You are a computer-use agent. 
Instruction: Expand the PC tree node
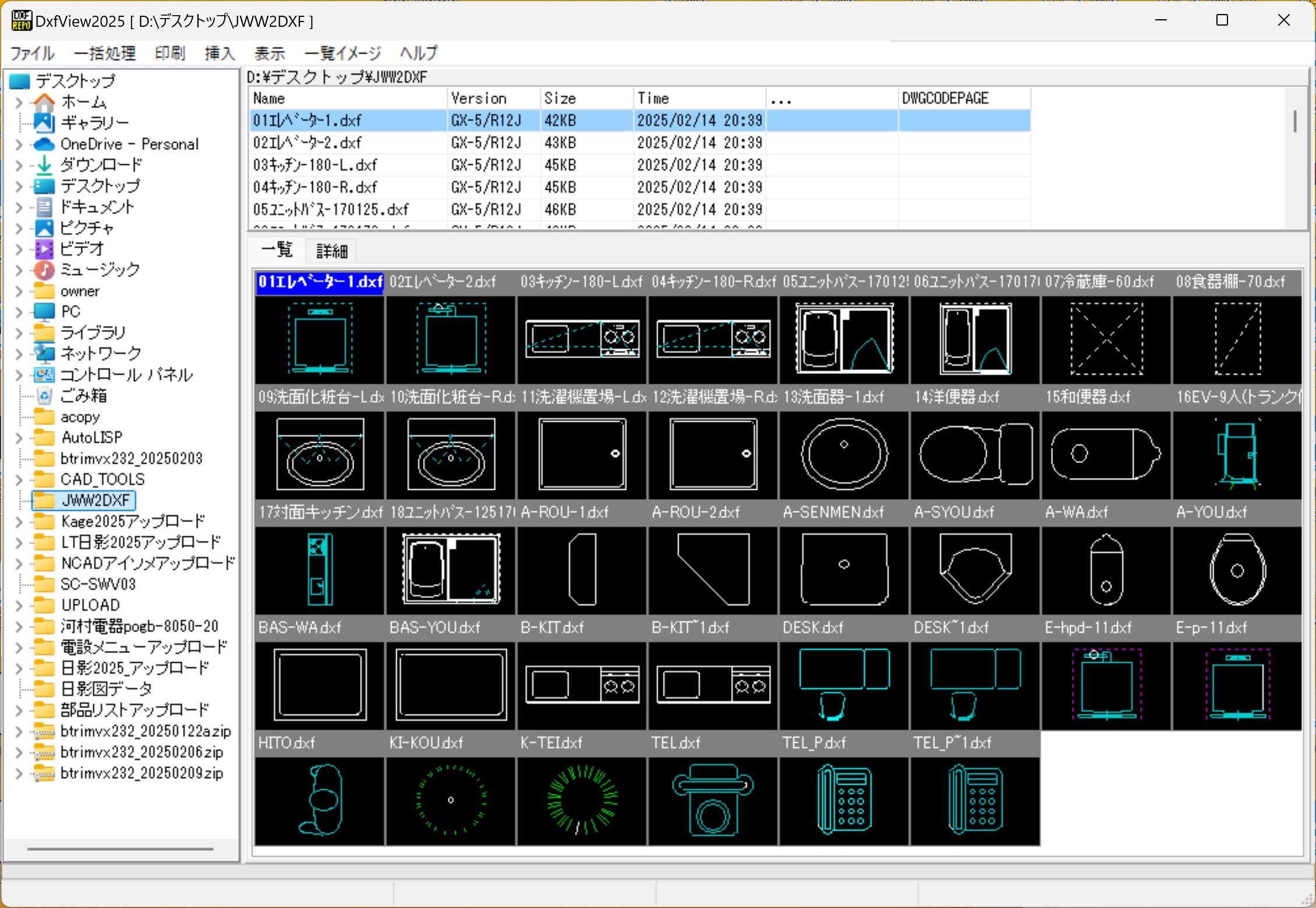(18, 312)
